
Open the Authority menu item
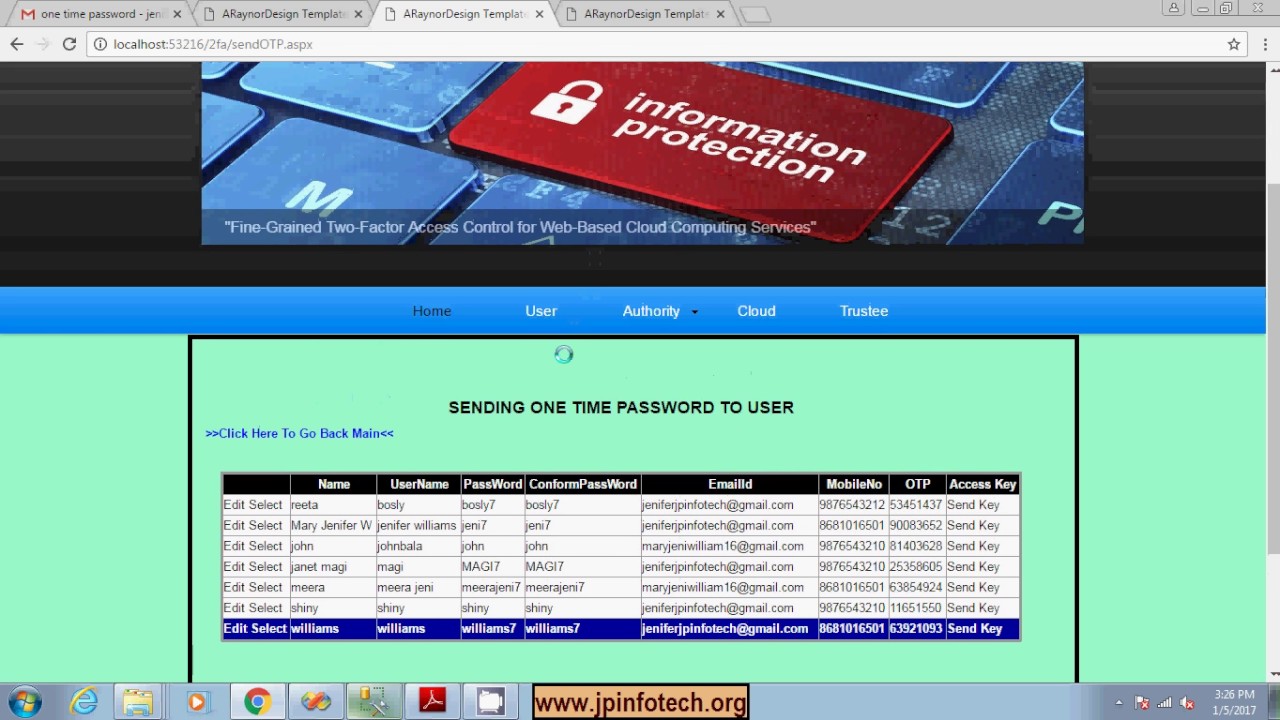[651, 311]
